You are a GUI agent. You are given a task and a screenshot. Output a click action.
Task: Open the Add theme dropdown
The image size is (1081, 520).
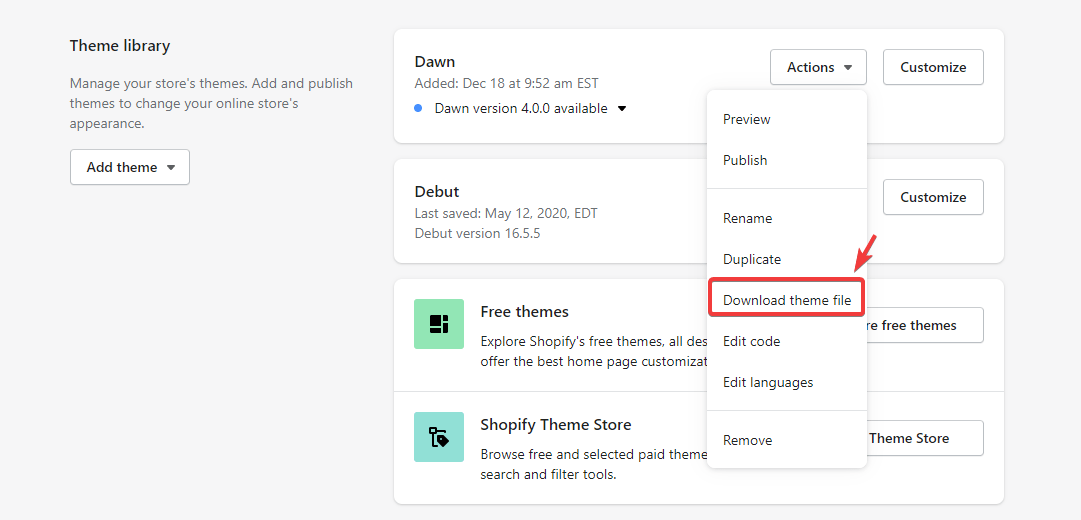(130, 167)
